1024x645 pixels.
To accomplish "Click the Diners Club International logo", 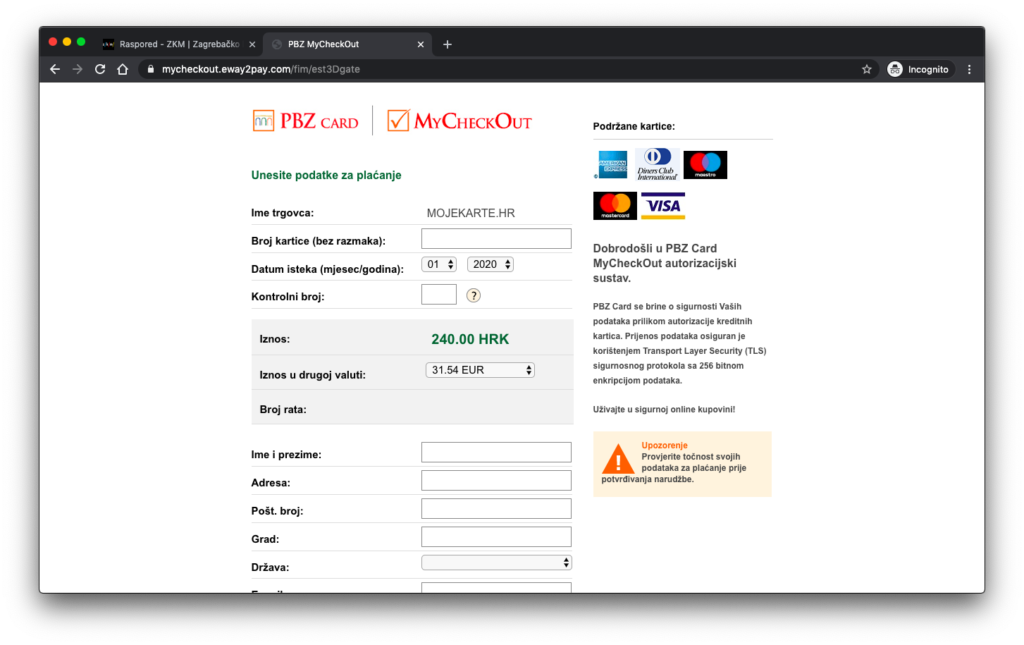I will 657,164.
